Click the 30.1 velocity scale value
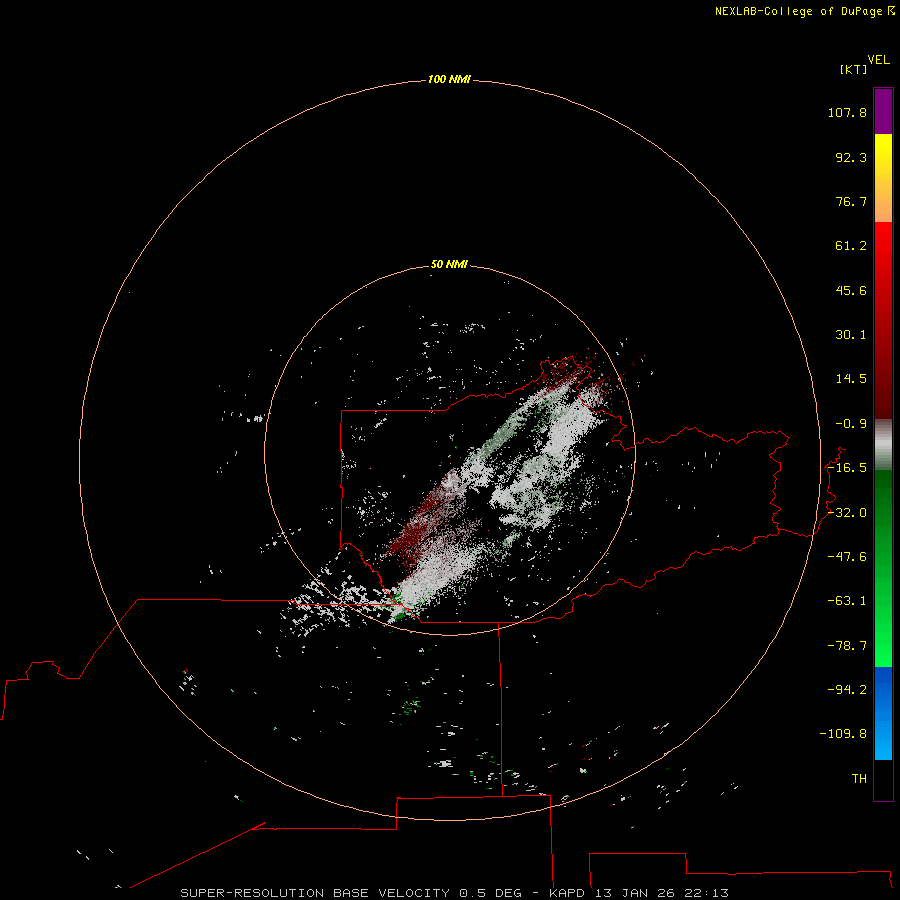 [x=851, y=335]
